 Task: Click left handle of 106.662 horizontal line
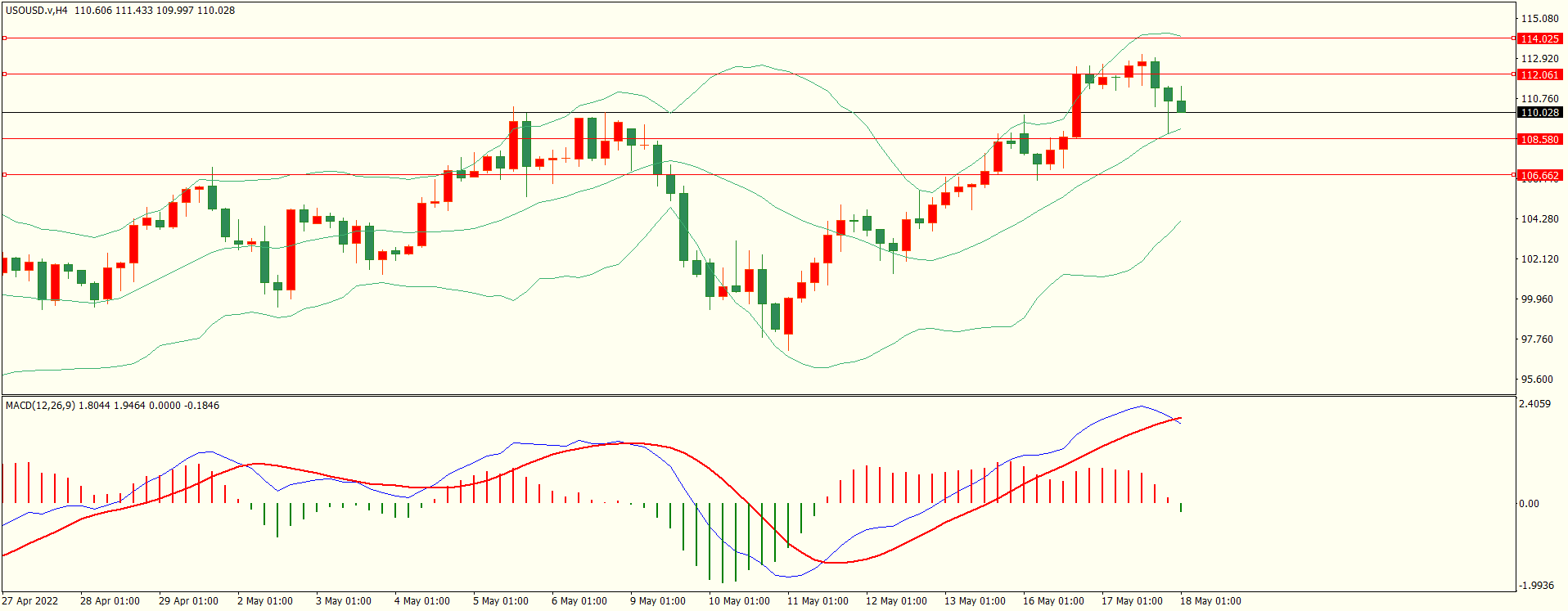pos(4,174)
